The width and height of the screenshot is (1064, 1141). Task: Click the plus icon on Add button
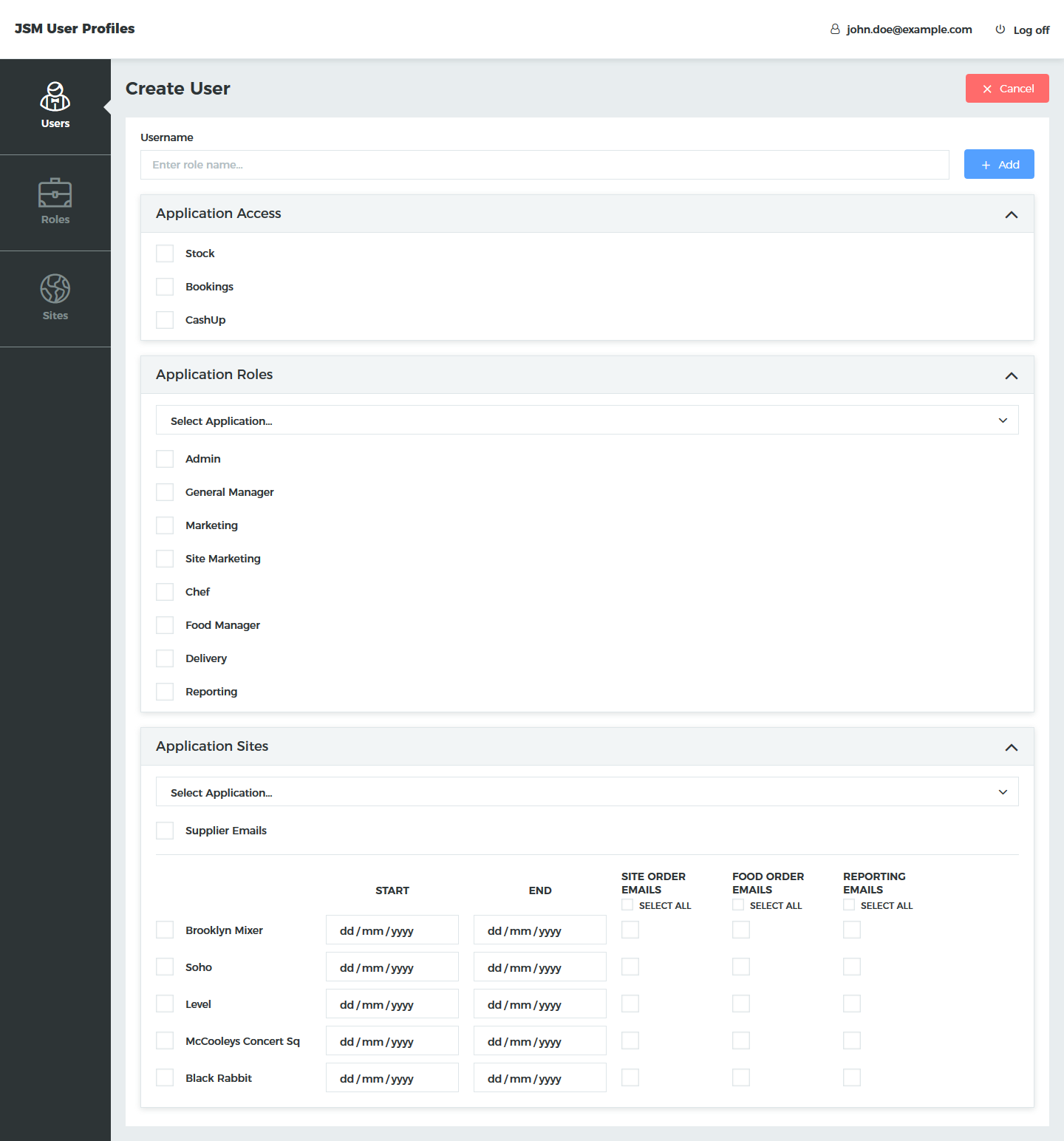coord(986,165)
